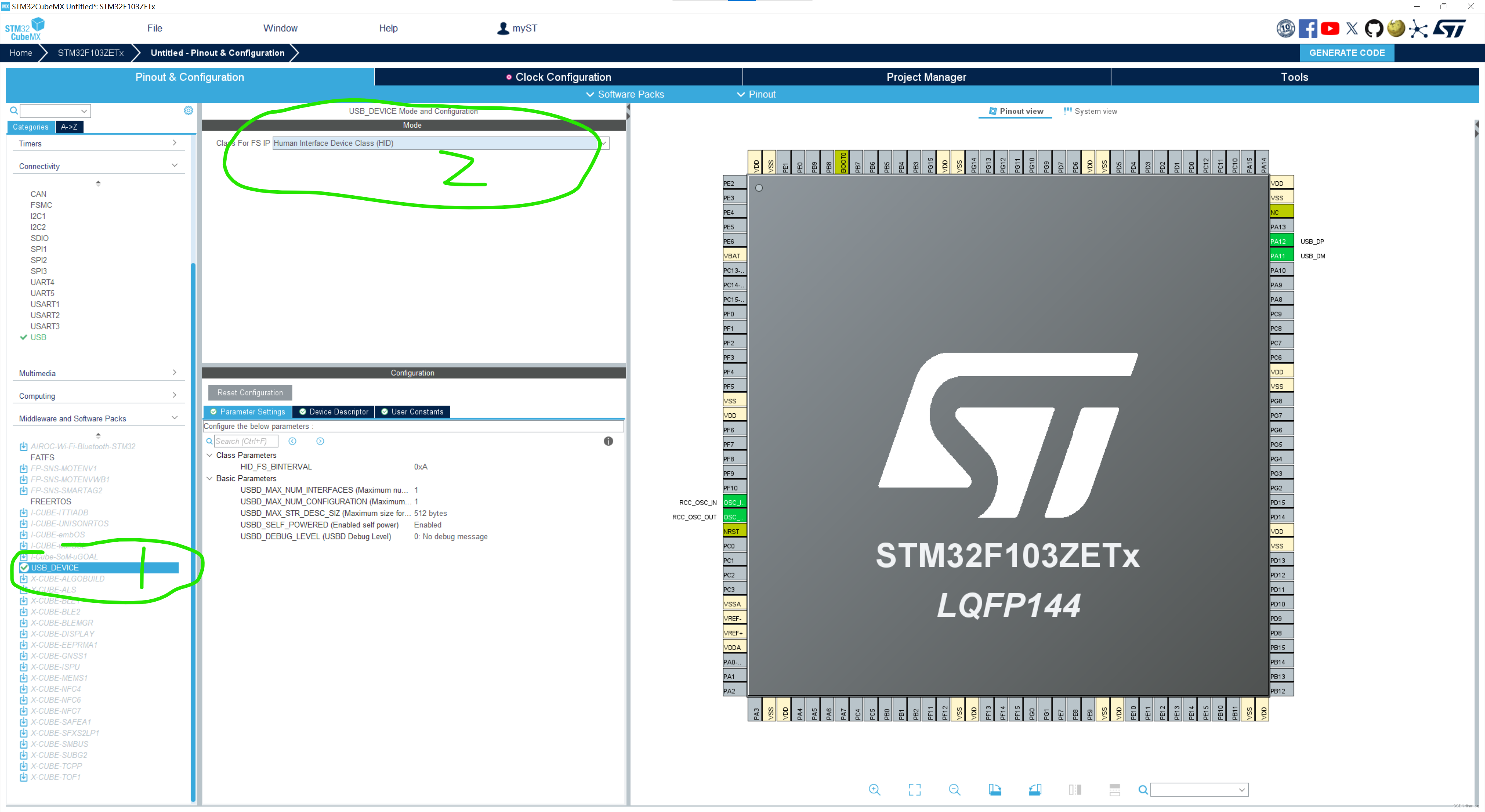Open the Window menu
Viewport: 1485px width, 812px height.
pos(280,28)
